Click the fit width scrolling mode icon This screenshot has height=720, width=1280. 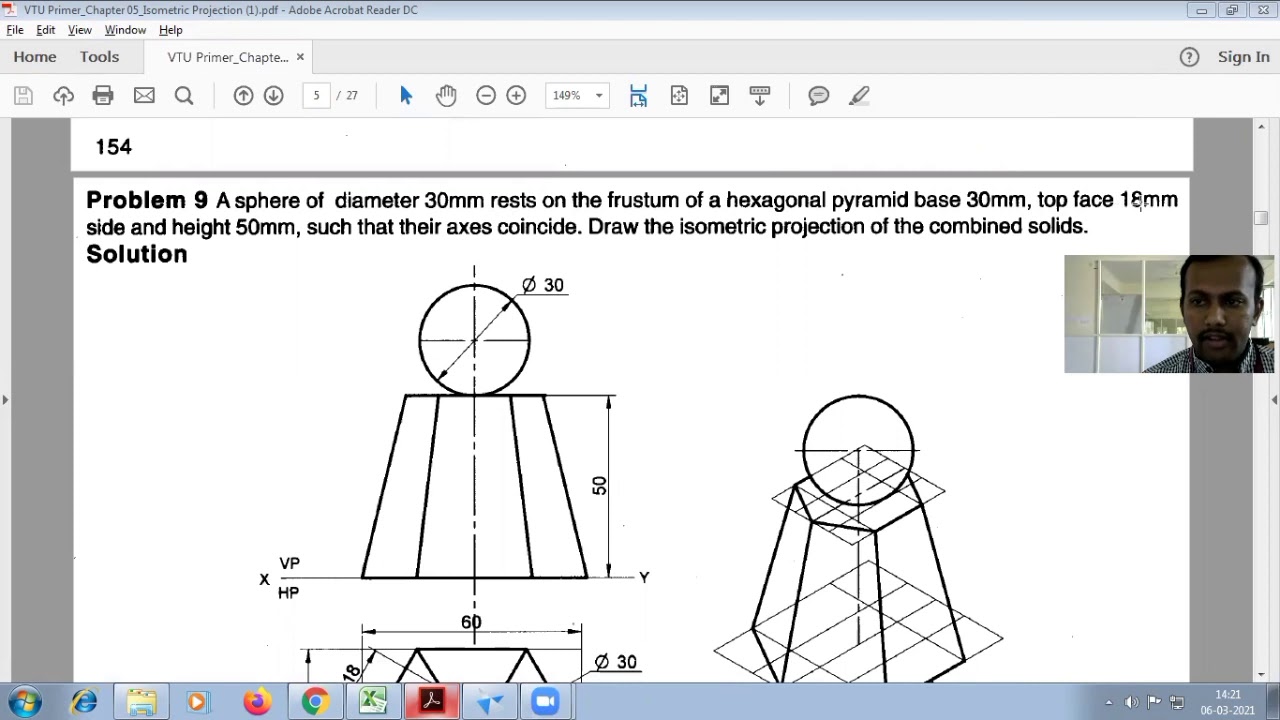(638, 95)
